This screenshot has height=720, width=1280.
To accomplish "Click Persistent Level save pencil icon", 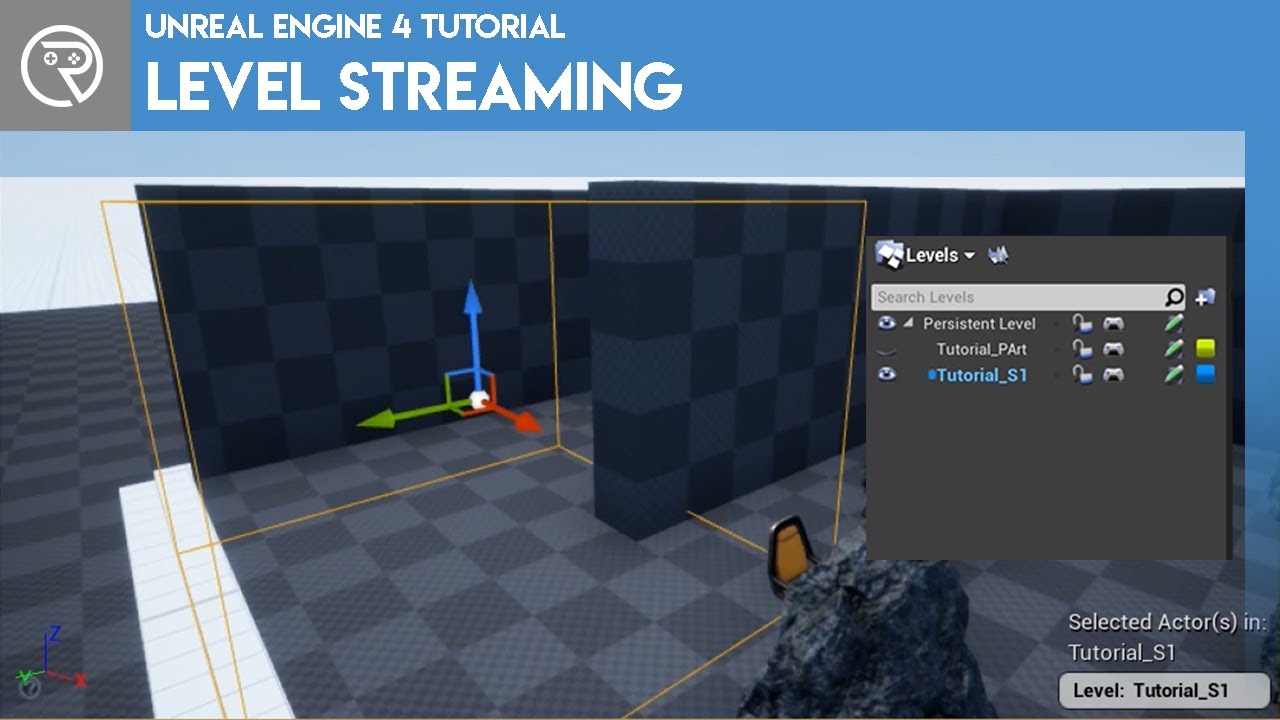I will [1174, 323].
